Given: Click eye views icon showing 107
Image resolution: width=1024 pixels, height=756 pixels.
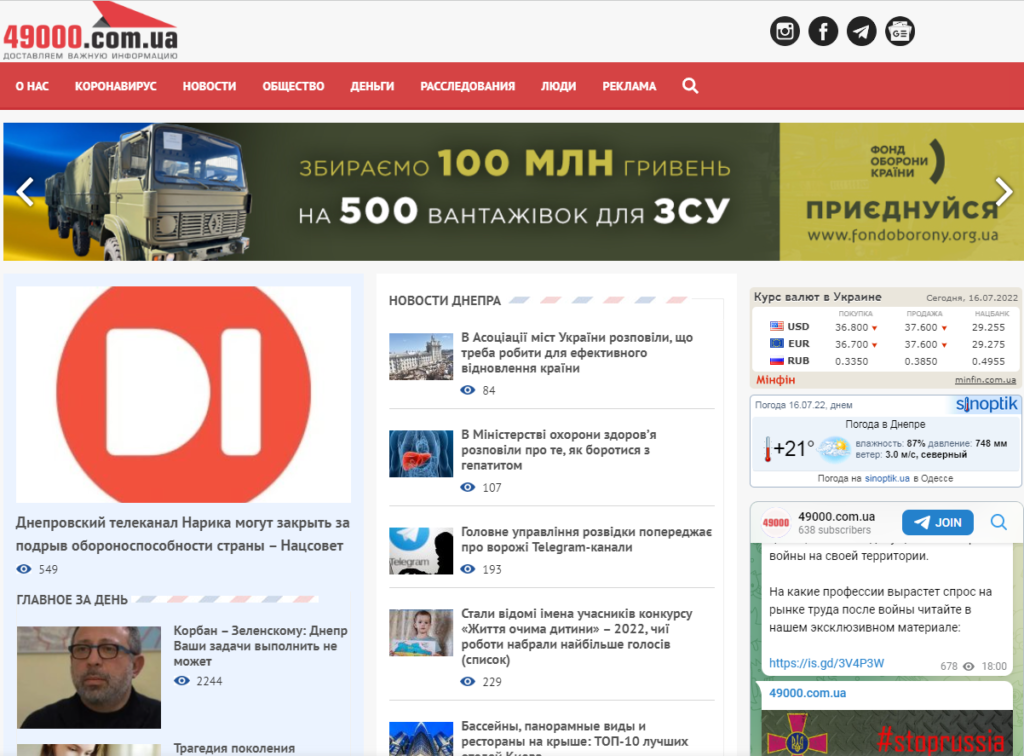Looking at the screenshot, I should pyautogui.click(x=468, y=487).
